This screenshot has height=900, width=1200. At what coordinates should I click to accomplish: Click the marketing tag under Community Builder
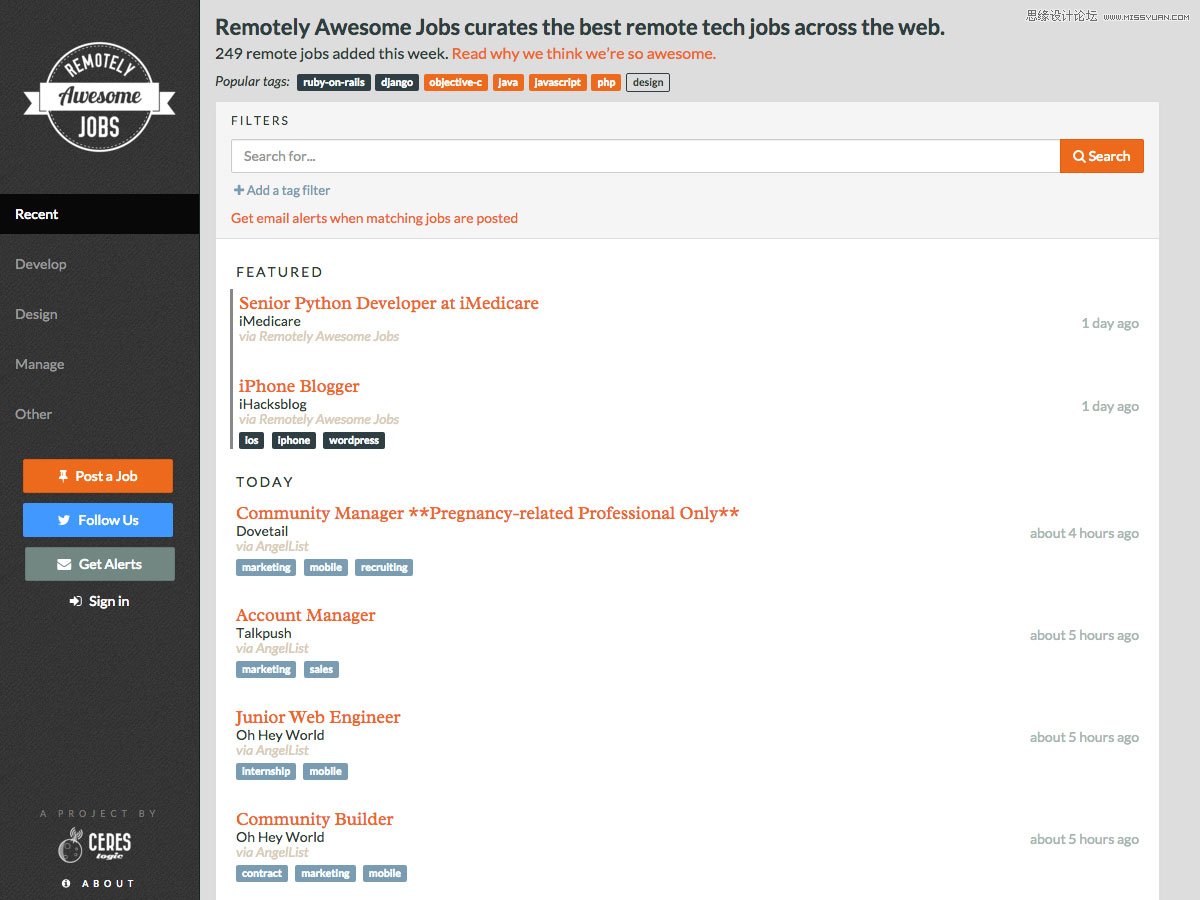point(325,873)
